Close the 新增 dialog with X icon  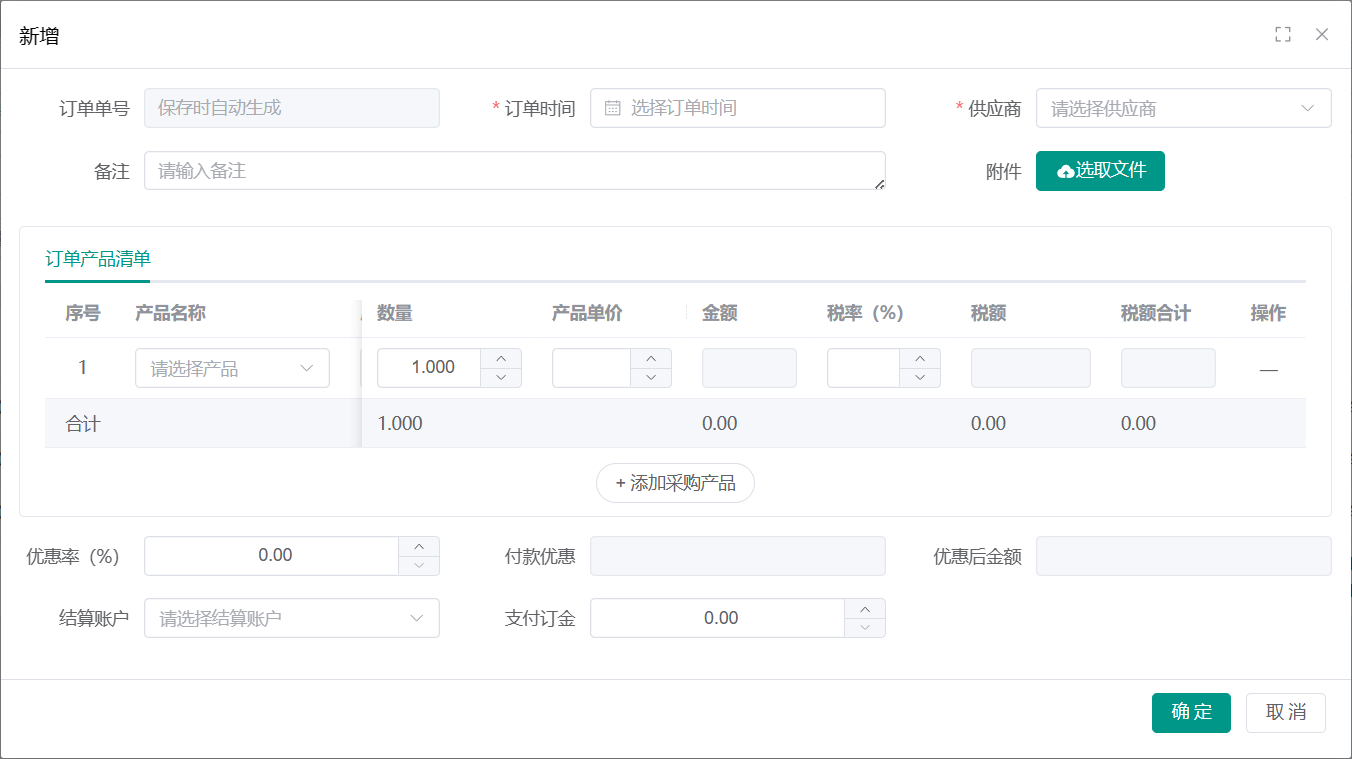[1322, 35]
